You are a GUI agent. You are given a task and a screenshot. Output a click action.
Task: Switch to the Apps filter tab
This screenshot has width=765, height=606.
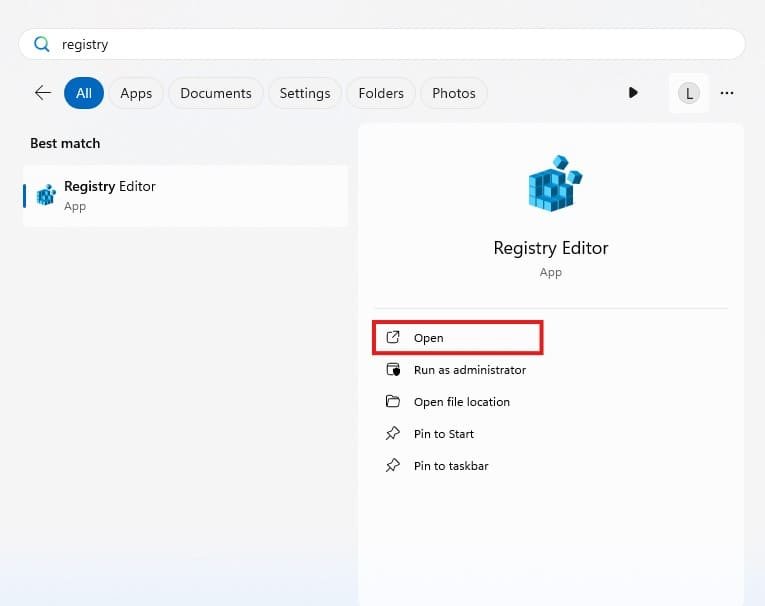(136, 93)
